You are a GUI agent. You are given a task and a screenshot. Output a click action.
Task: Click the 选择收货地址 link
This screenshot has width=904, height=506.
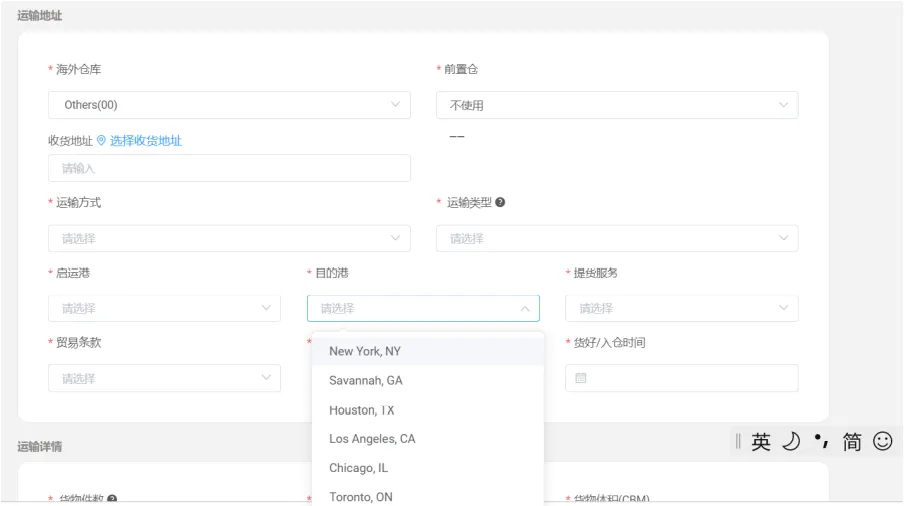[146, 141]
